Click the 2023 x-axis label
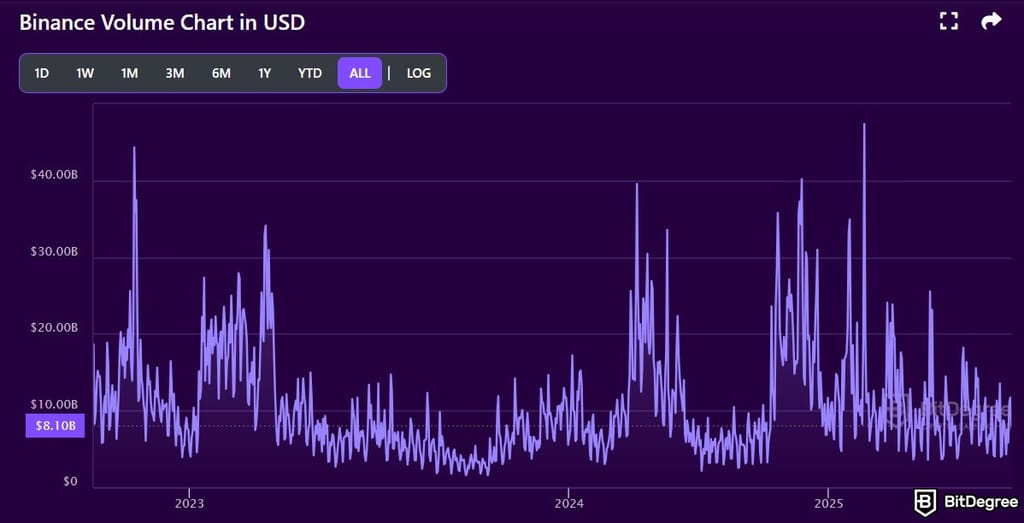 pyautogui.click(x=189, y=504)
